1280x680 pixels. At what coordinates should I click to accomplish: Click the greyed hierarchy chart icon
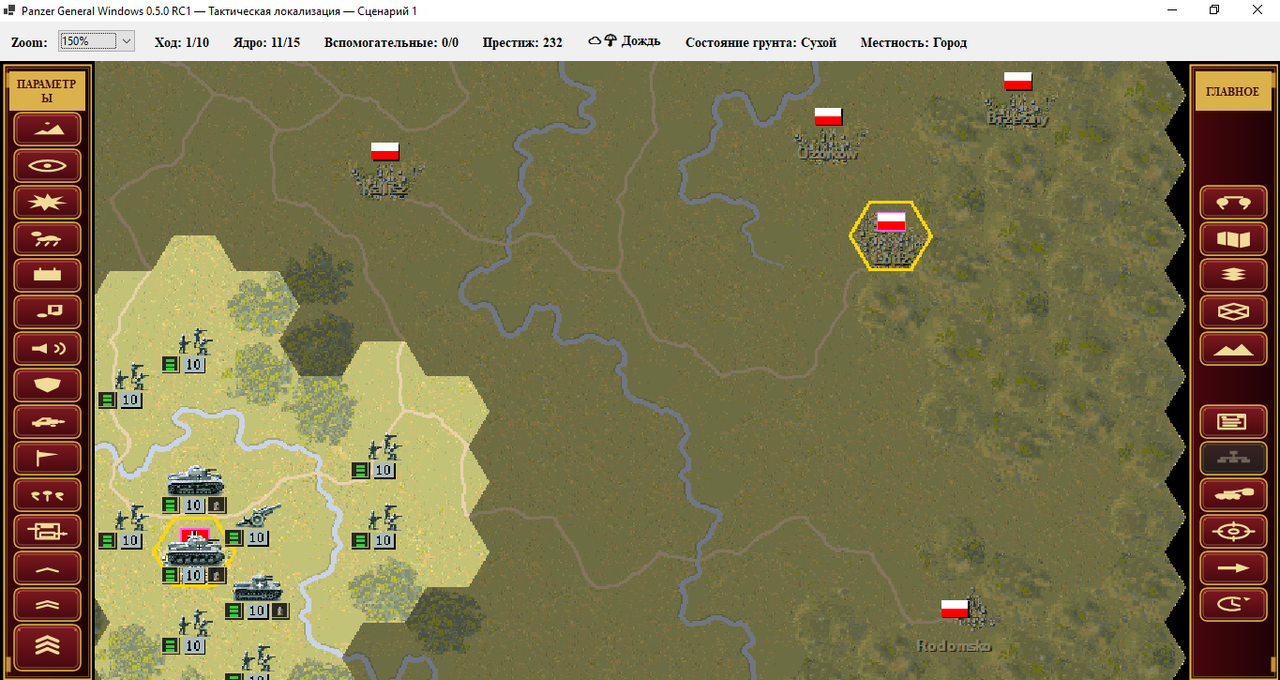[1232, 458]
